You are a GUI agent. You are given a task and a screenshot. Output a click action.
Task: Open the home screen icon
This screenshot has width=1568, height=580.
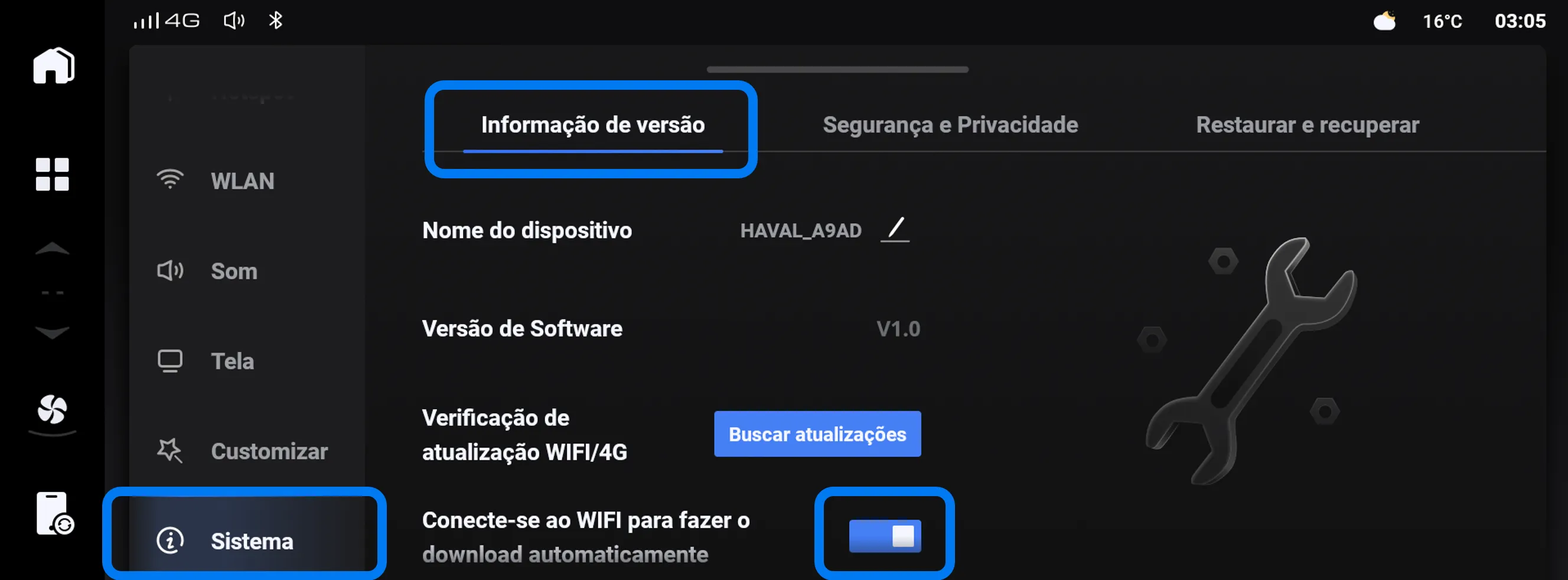pos(54,66)
